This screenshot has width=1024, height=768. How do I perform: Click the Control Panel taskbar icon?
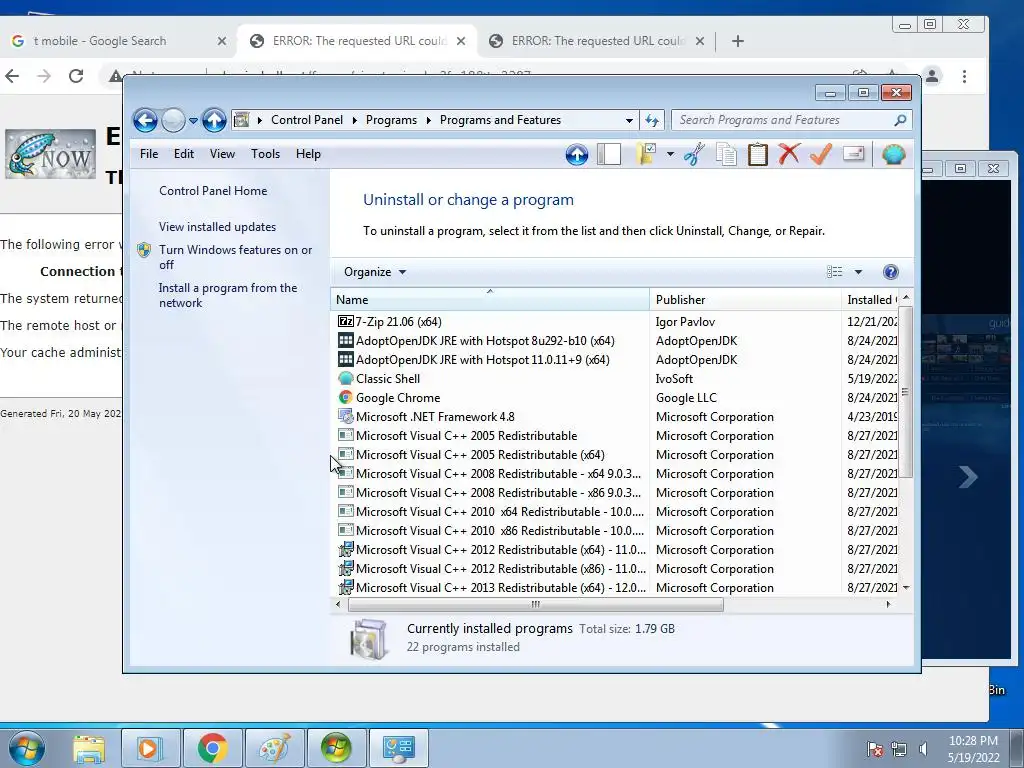pos(399,748)
